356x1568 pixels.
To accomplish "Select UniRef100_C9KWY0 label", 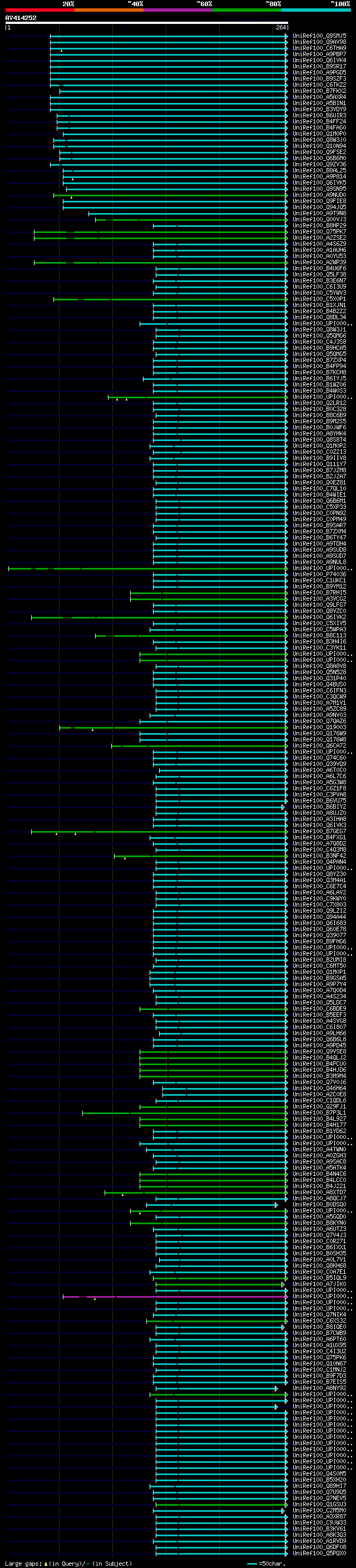I will (x=319, y=899).
